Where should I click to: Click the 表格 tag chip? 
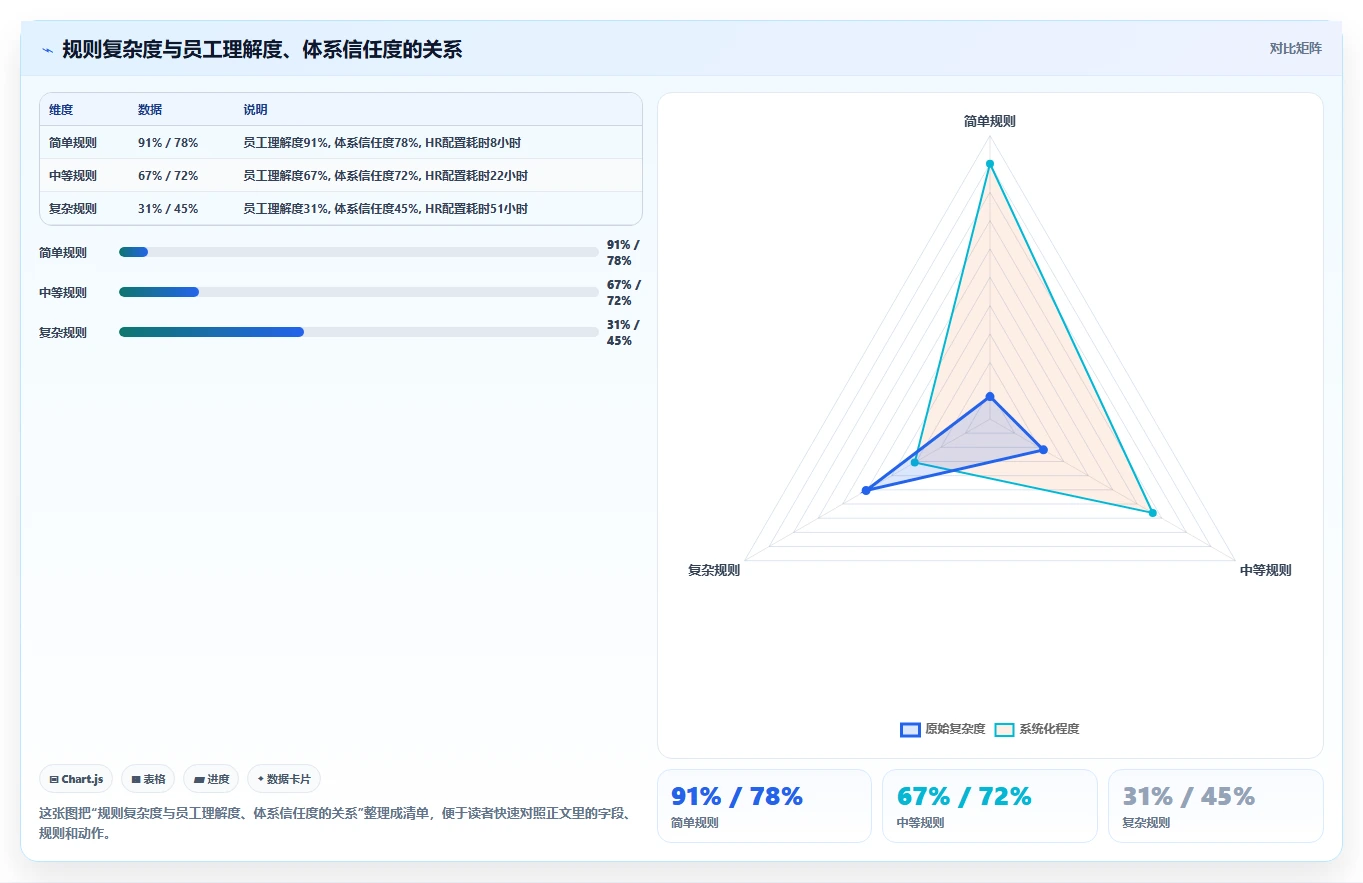point(148,779)
